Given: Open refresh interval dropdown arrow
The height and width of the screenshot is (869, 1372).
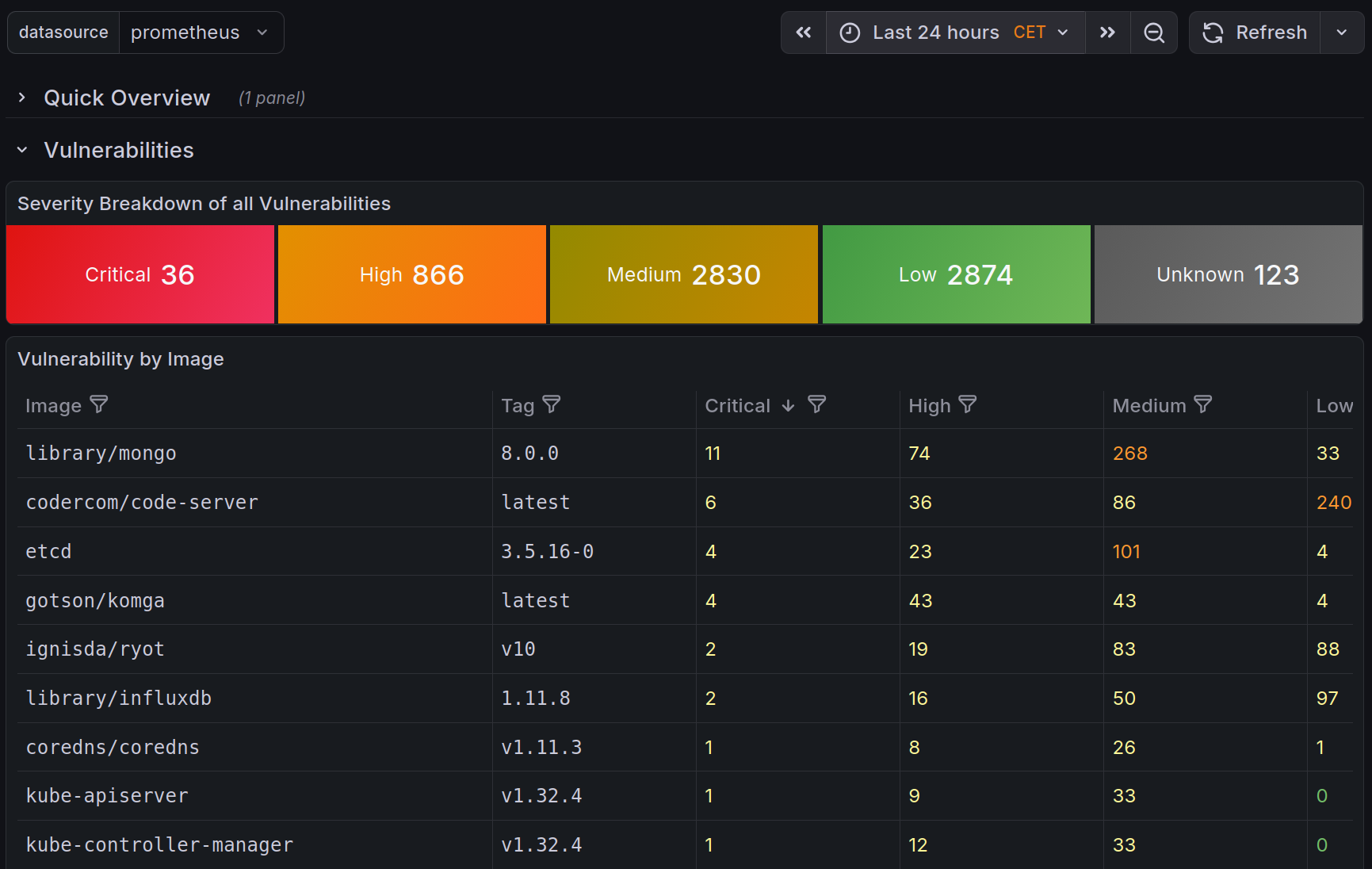Looking at the screenshot, I should (x=1341, y=33).
